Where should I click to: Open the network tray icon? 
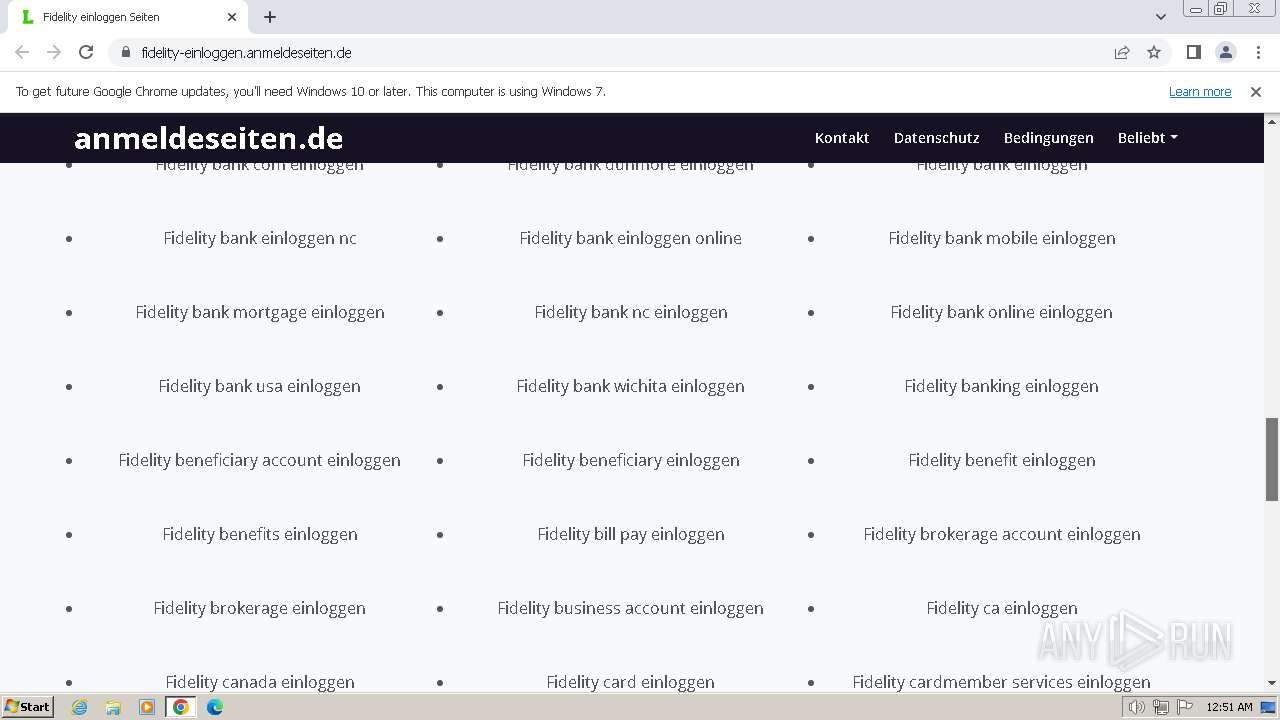click(x=1161, y=707)
